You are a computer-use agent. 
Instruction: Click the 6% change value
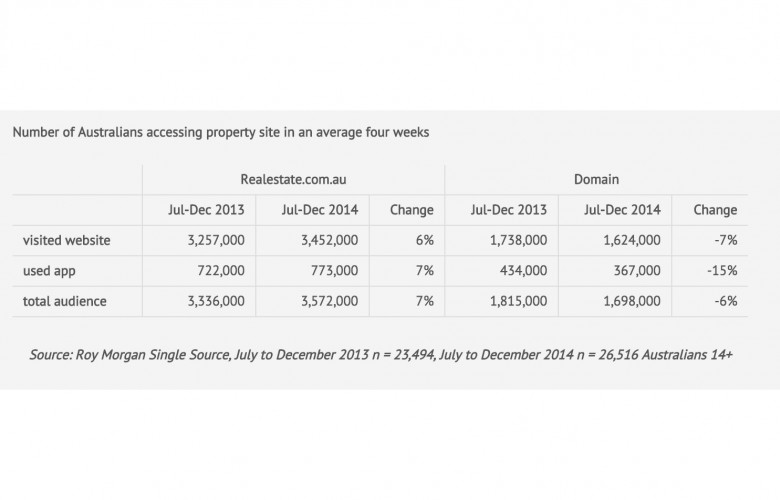[425, 240]
